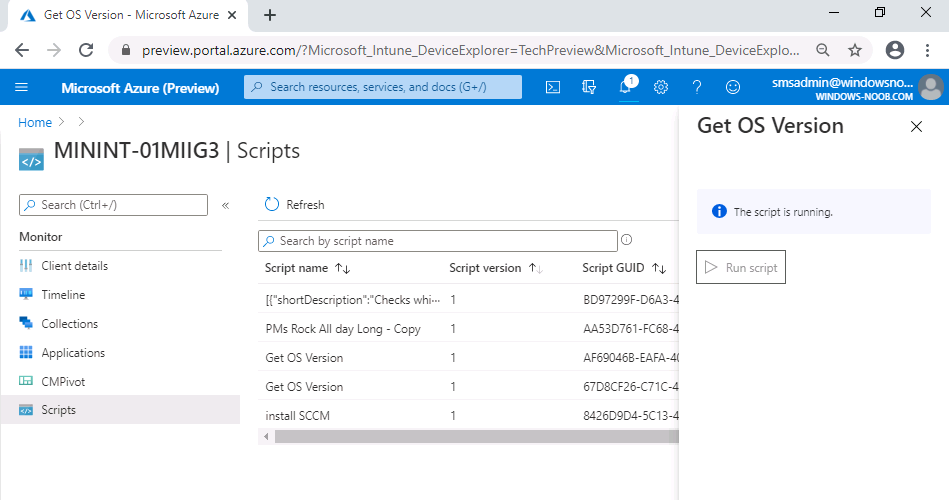The height and width of the screenshot is (500, 949).
Task: Close the Get OS Version pane
Action: (x=916, y=127)
